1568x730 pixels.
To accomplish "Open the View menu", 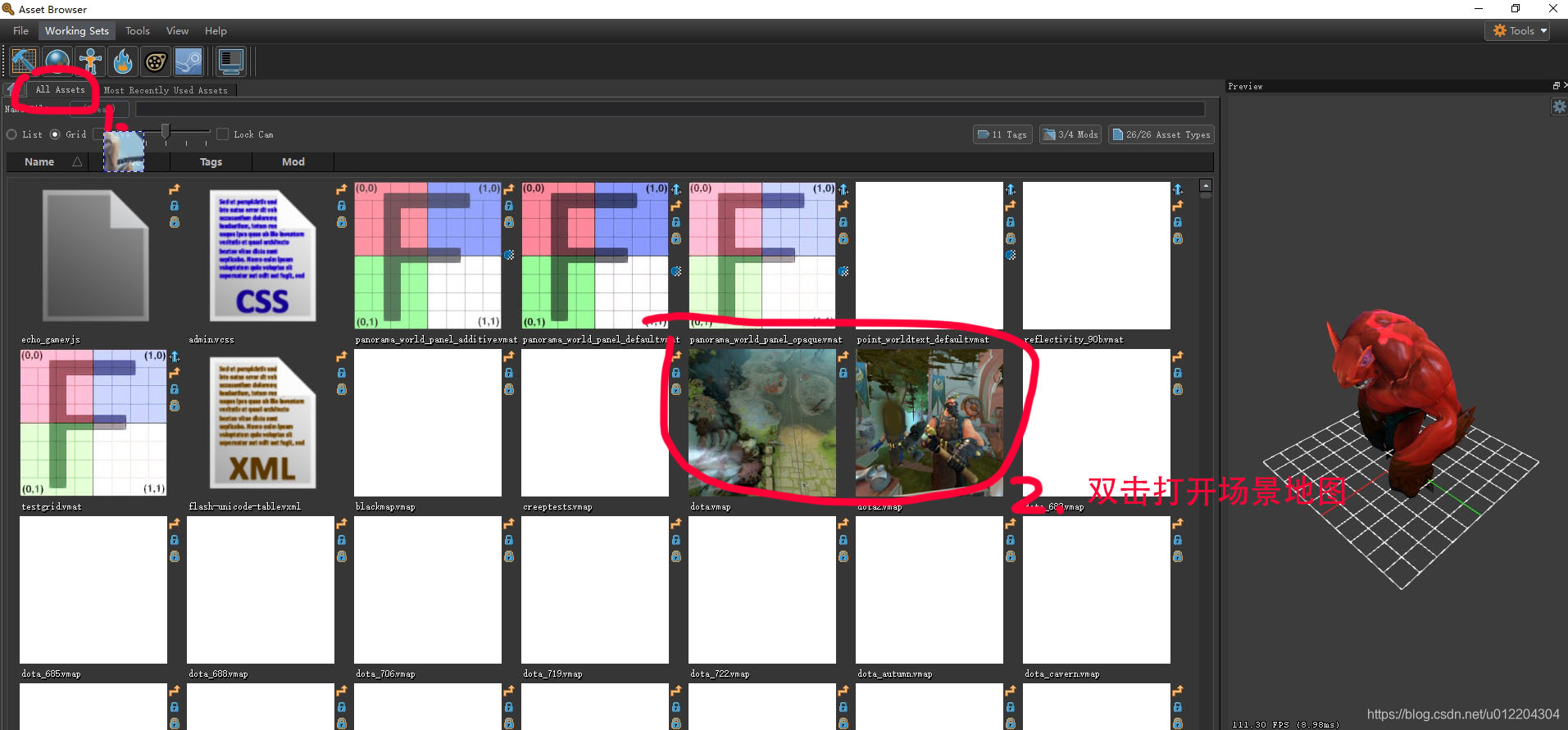I will pyautogui.click(x=177, y=31).
